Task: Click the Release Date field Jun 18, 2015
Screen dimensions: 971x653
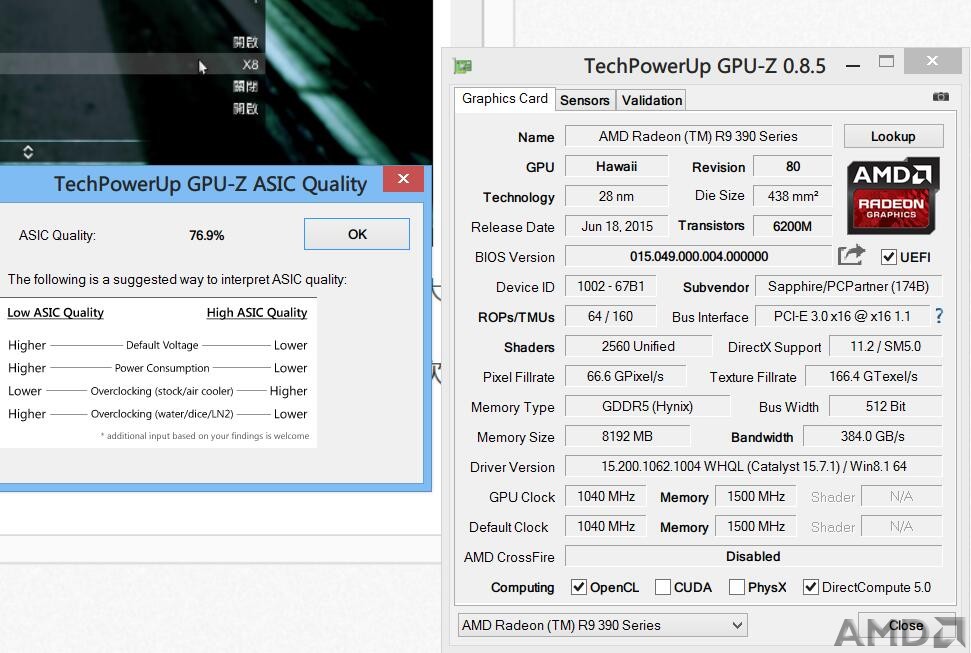Action: tap(616, 226)
